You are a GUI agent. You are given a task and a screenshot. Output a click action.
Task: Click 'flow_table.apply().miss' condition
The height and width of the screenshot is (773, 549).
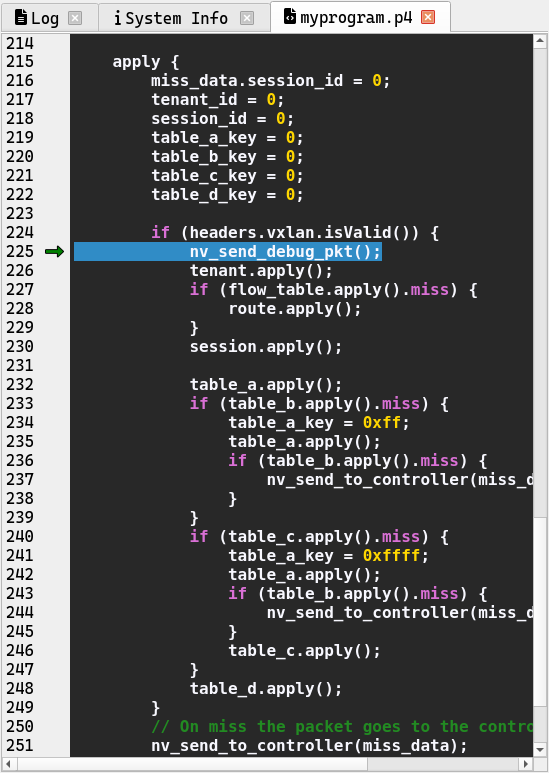[x=339, y=289]
